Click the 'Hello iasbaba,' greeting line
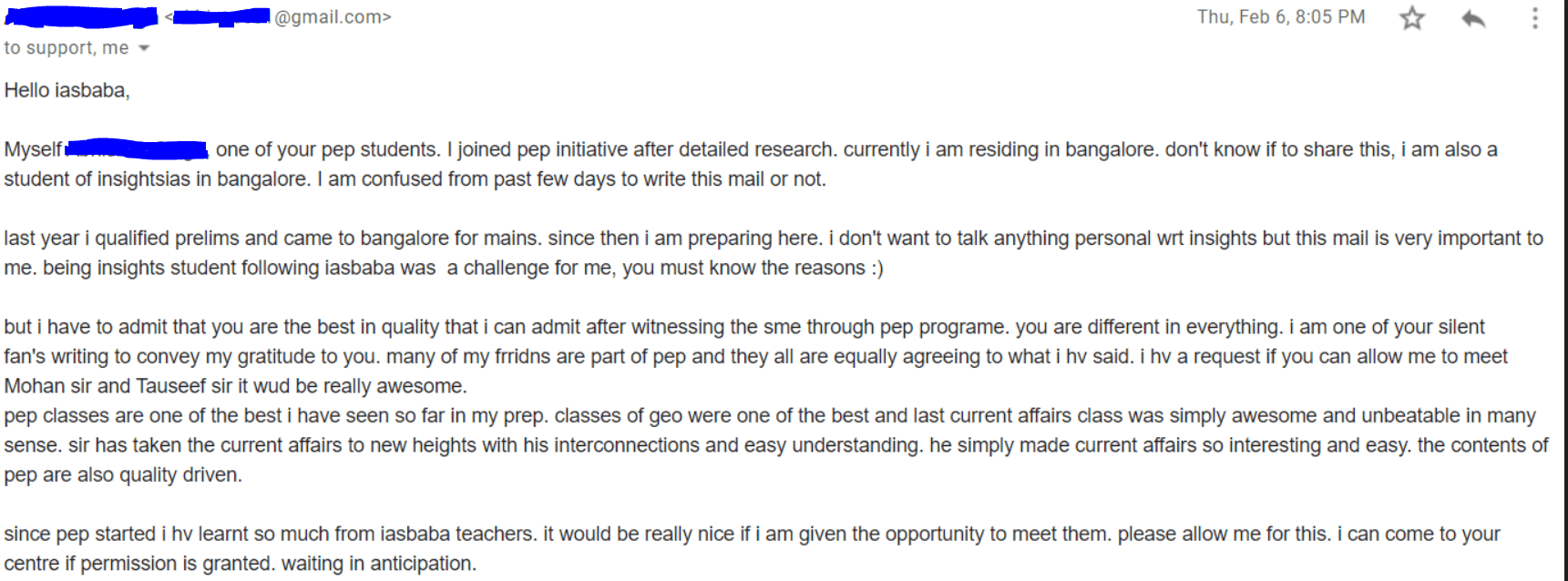The image size is (1568, 581). [67, 90]
